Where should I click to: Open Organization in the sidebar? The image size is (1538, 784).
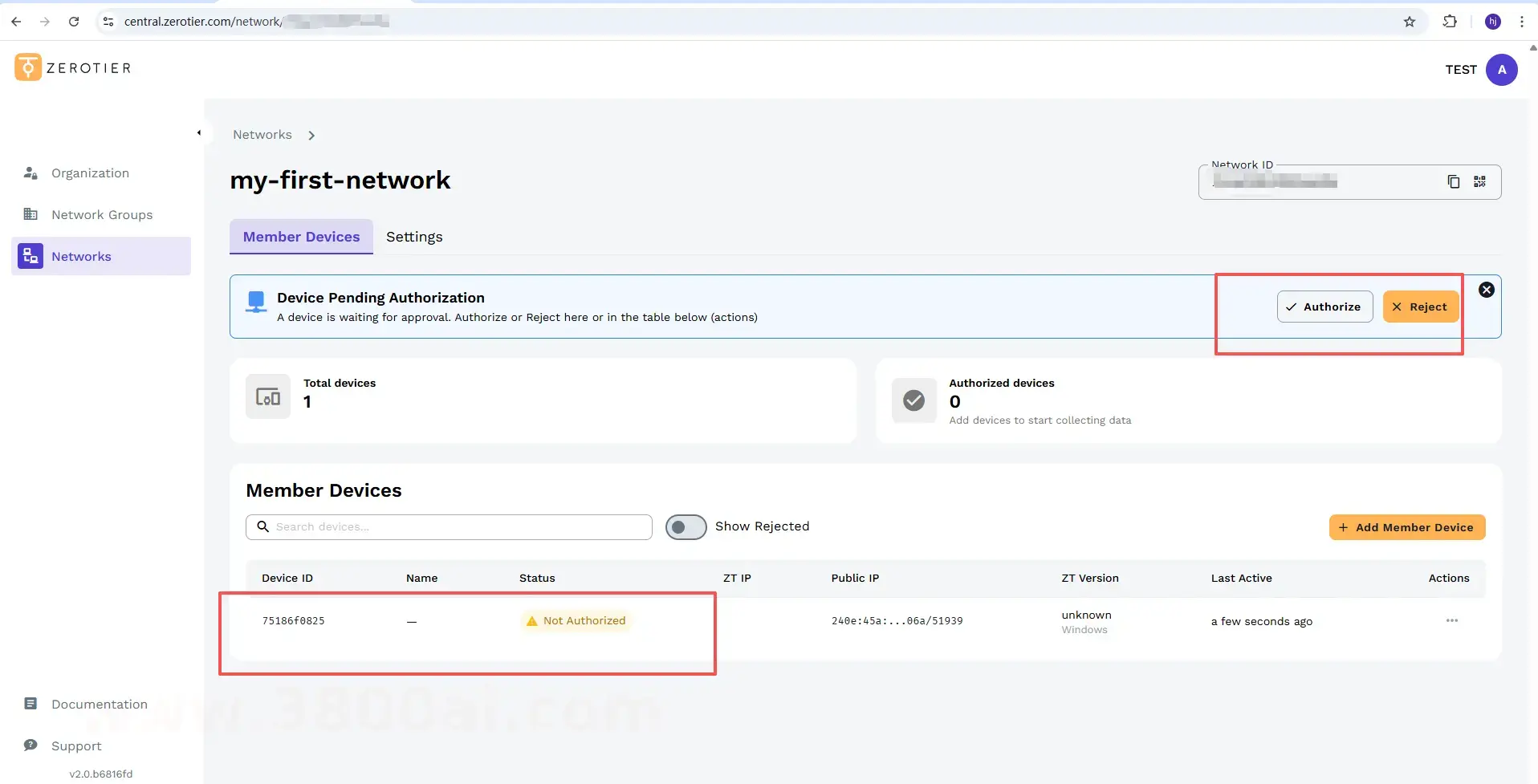(90, 173)
